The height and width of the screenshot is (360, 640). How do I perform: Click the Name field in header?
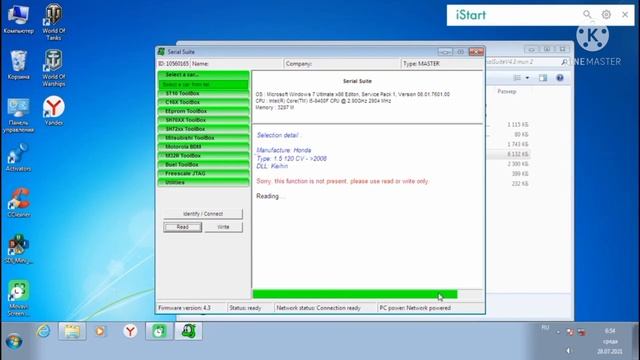237,64
